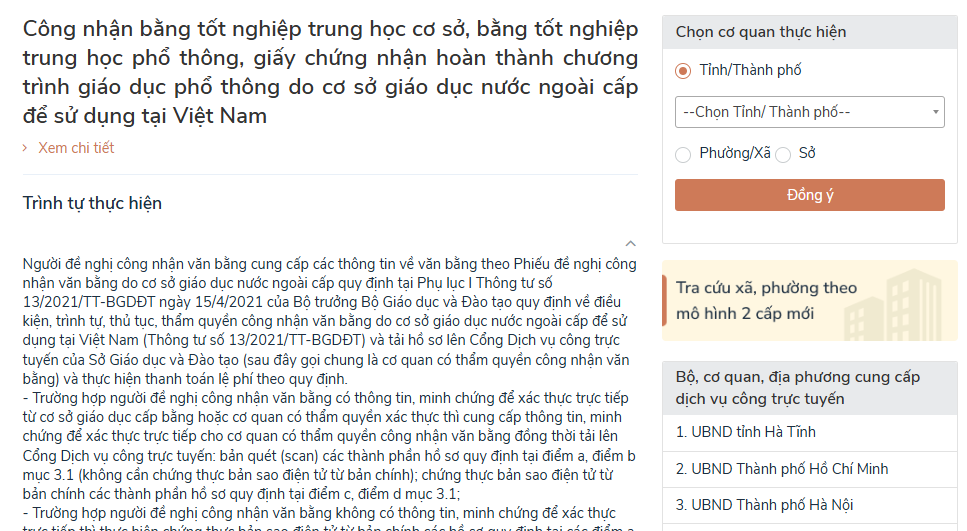Screen dimensions: 967x531
Task: Click the building icon in the lookup banner
Action: coord(894,305)
